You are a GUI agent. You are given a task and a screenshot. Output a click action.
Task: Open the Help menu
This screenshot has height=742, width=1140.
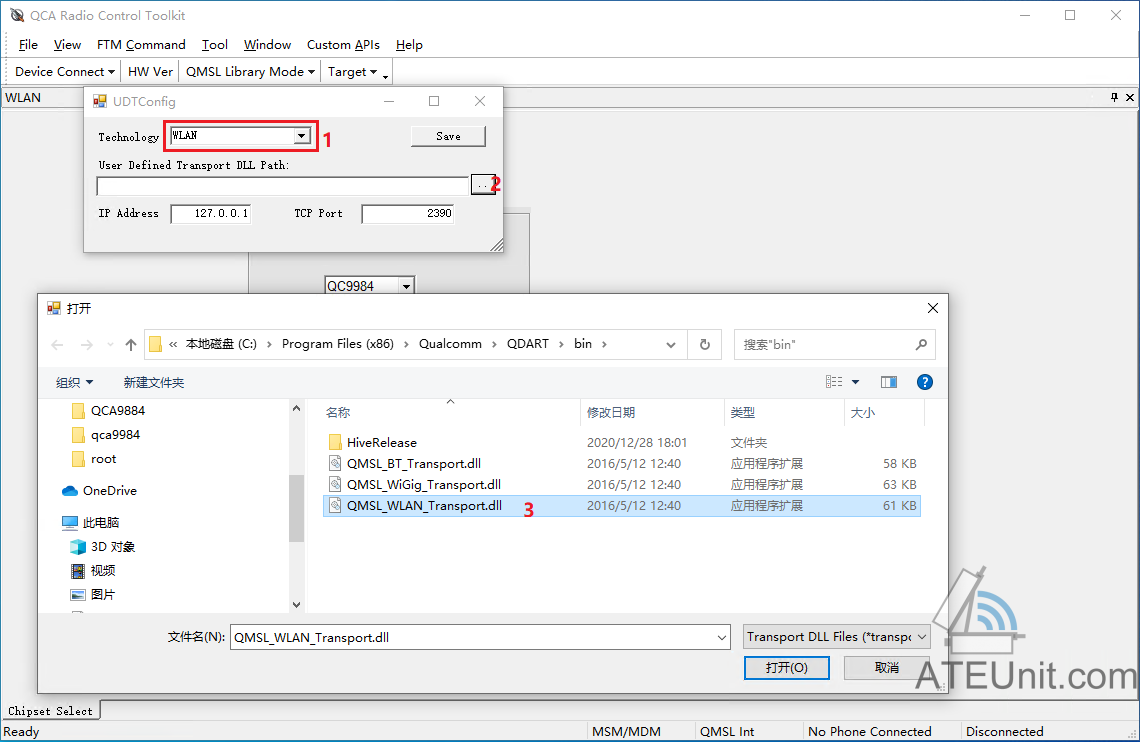click(x=409, y=45)
